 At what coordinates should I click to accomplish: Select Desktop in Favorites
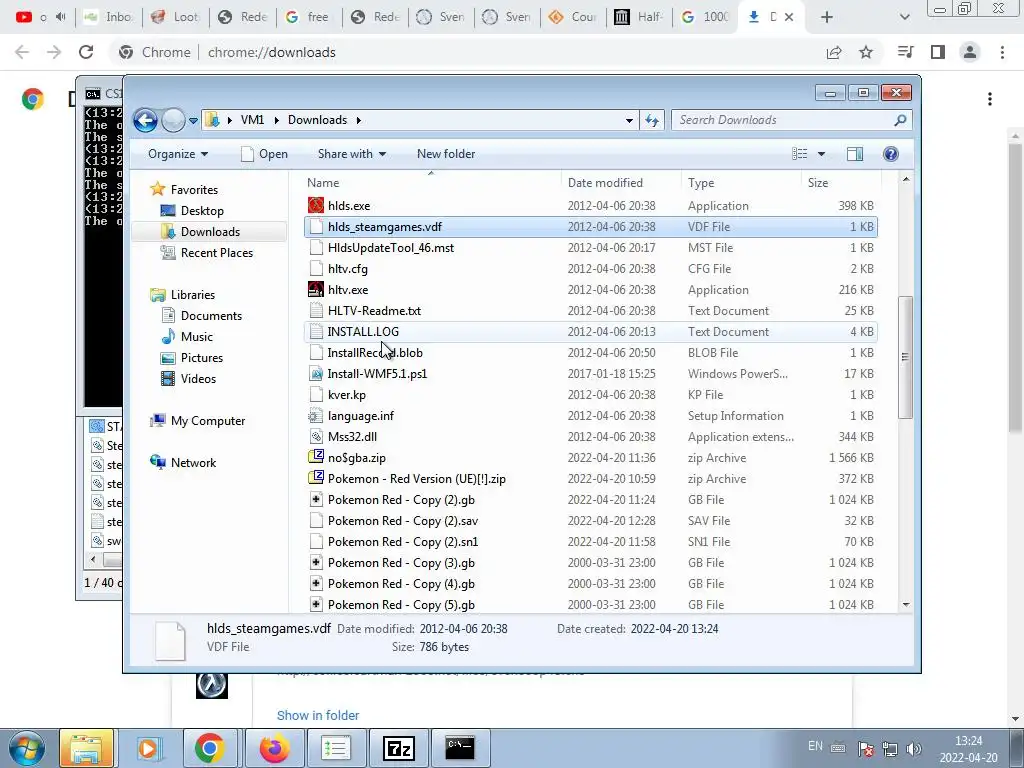[x=202, y=211]
